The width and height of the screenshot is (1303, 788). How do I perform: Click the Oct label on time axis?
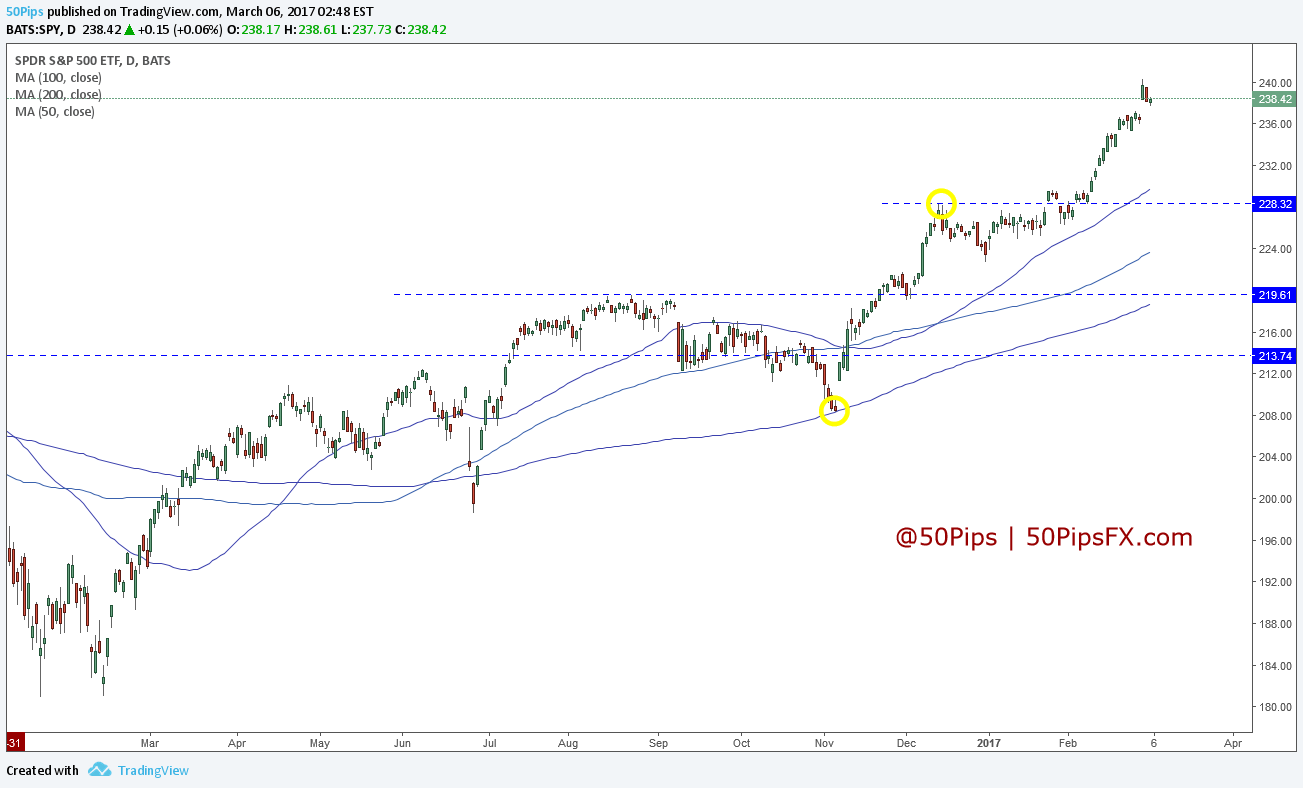click(741, 743)
